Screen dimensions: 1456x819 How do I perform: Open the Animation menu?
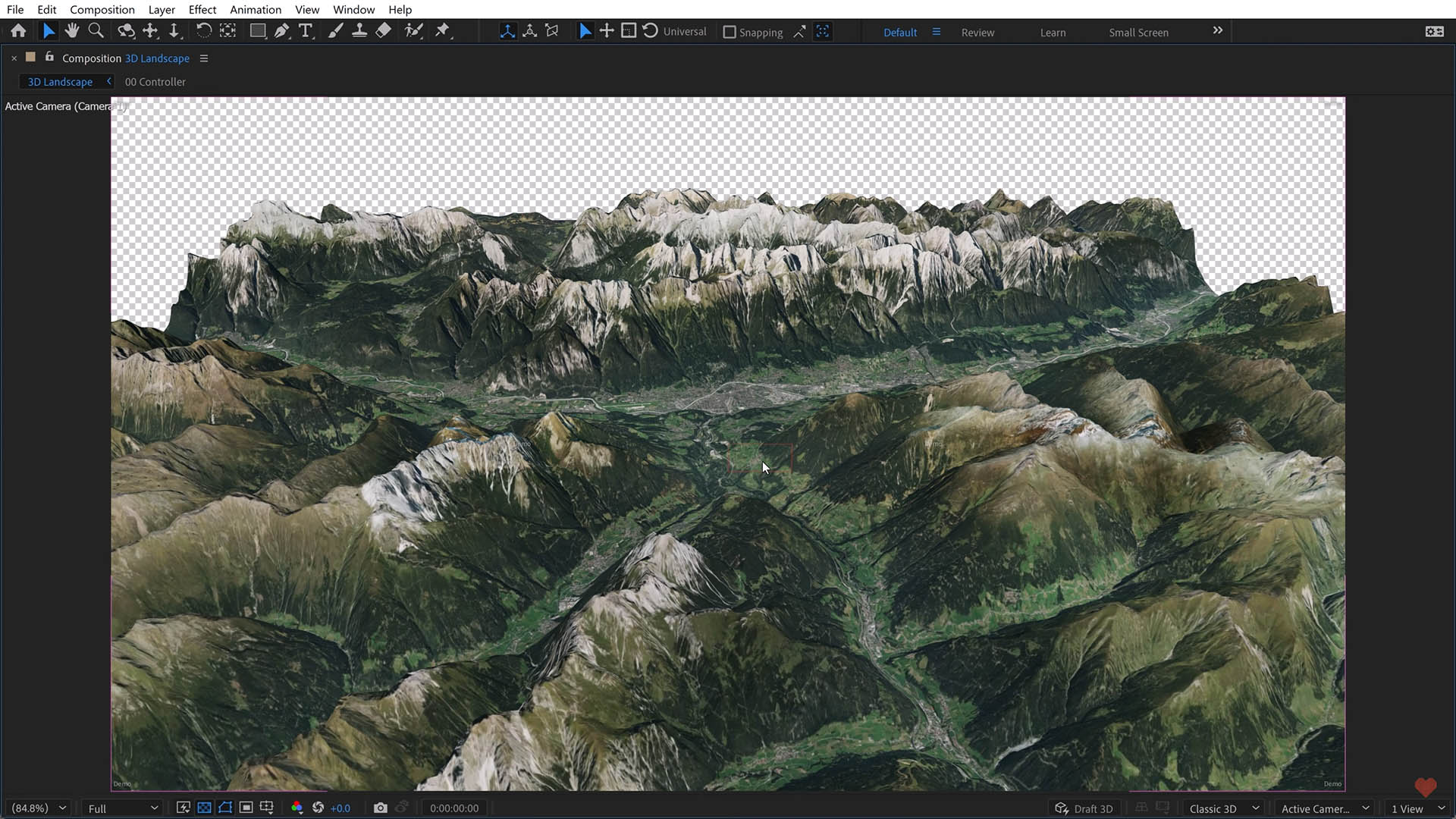[x=255, y=9]
